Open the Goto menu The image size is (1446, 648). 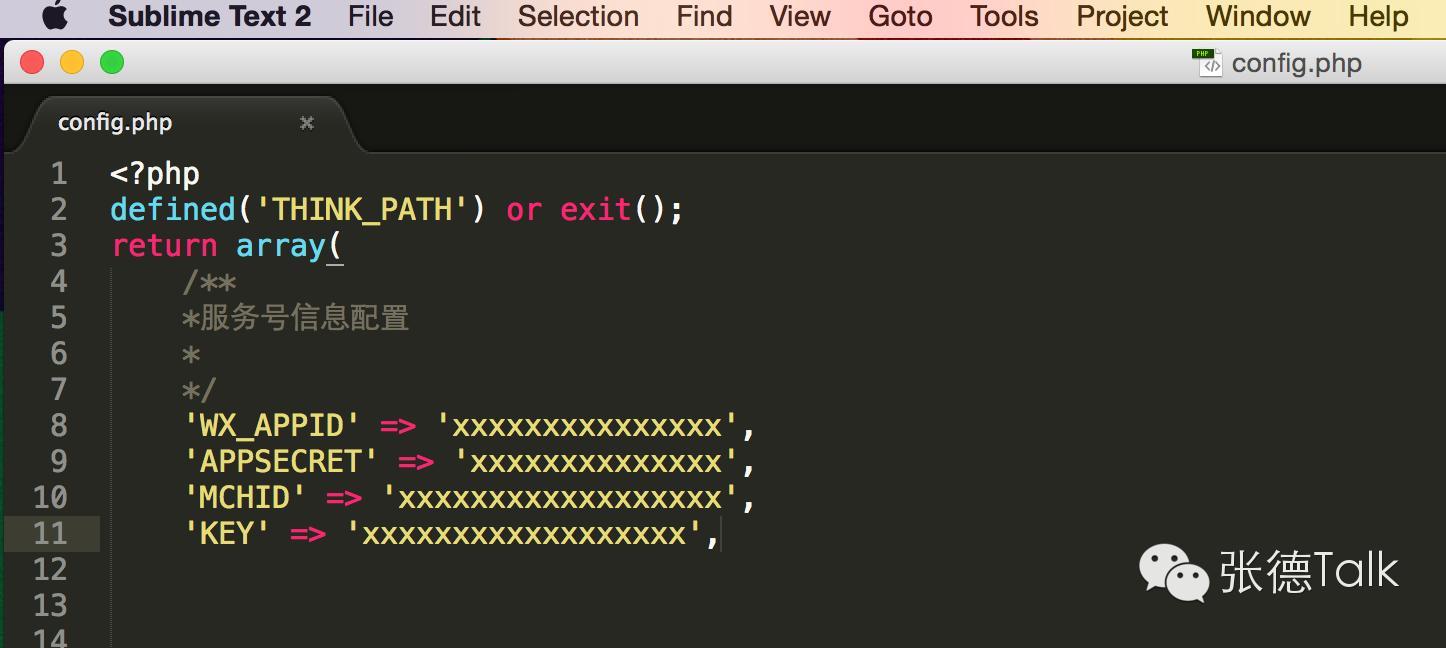900,17
